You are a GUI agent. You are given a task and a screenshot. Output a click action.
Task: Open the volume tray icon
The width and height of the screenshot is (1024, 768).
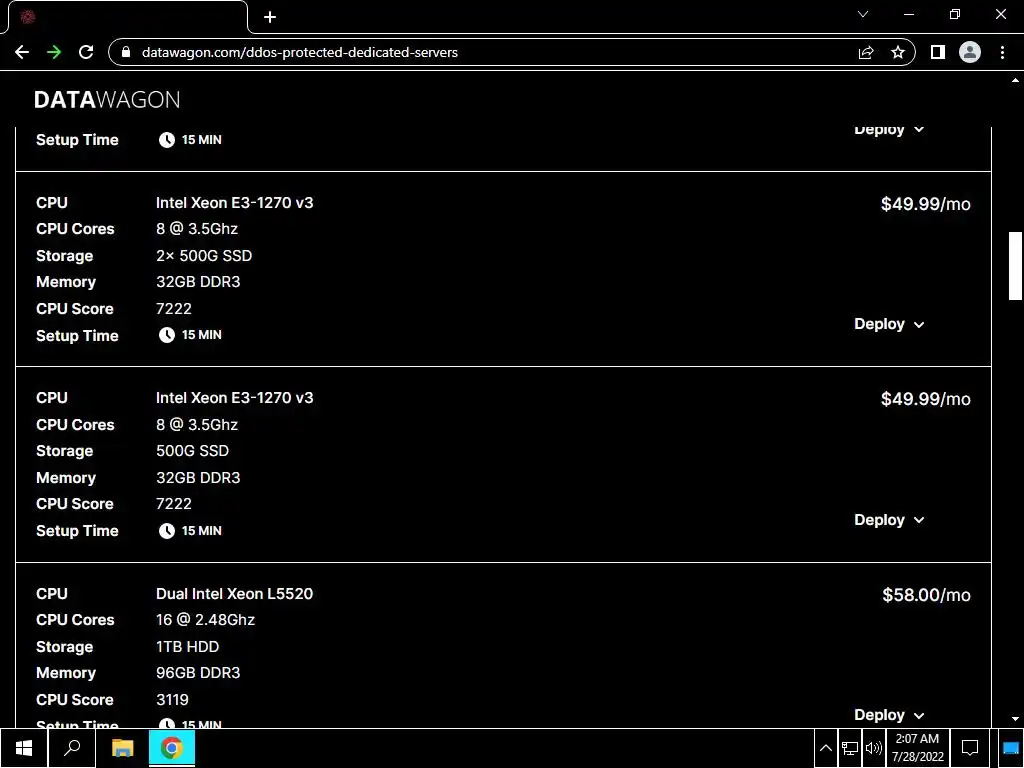873,748
